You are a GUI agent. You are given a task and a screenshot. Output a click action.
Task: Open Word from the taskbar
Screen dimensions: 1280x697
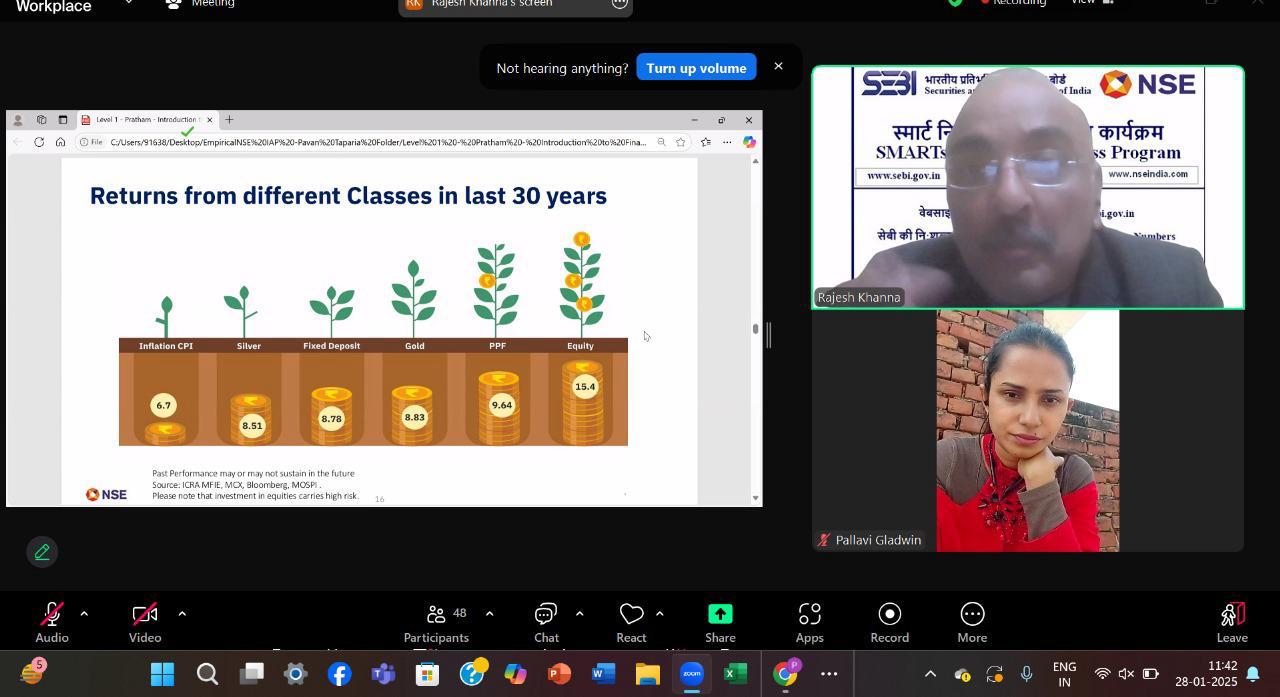[603, 674]
